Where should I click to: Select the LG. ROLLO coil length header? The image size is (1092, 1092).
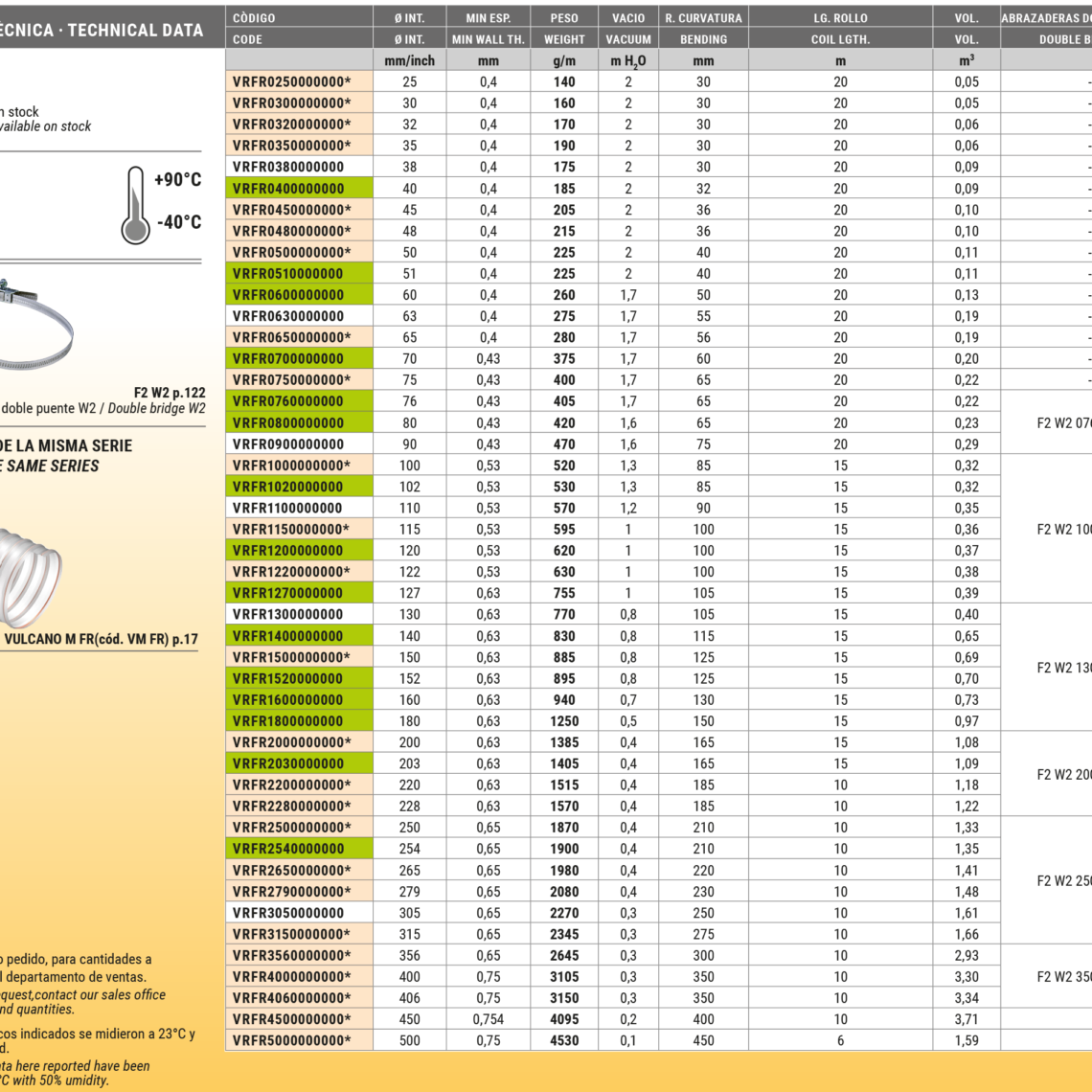click(840, 18)
